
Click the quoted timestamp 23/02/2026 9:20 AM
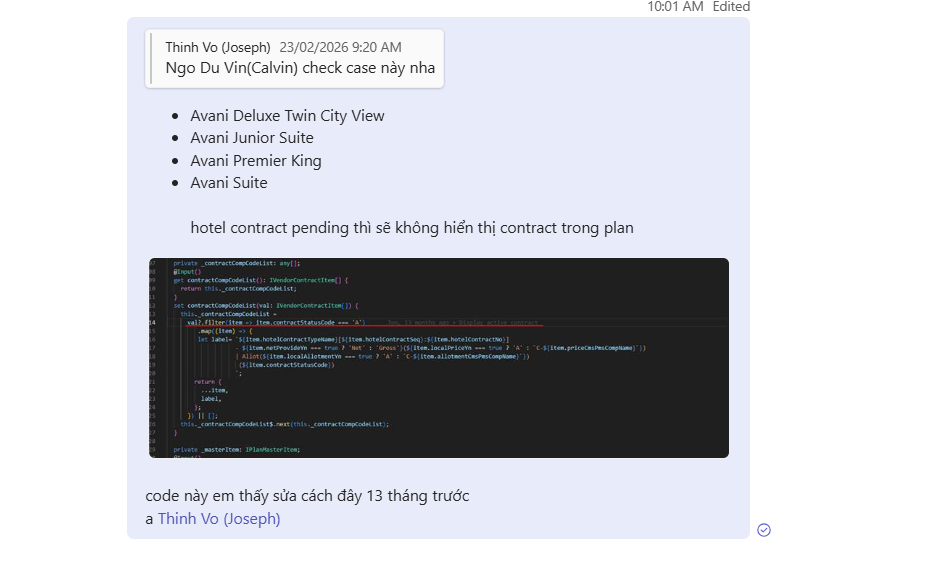(340, 47)
